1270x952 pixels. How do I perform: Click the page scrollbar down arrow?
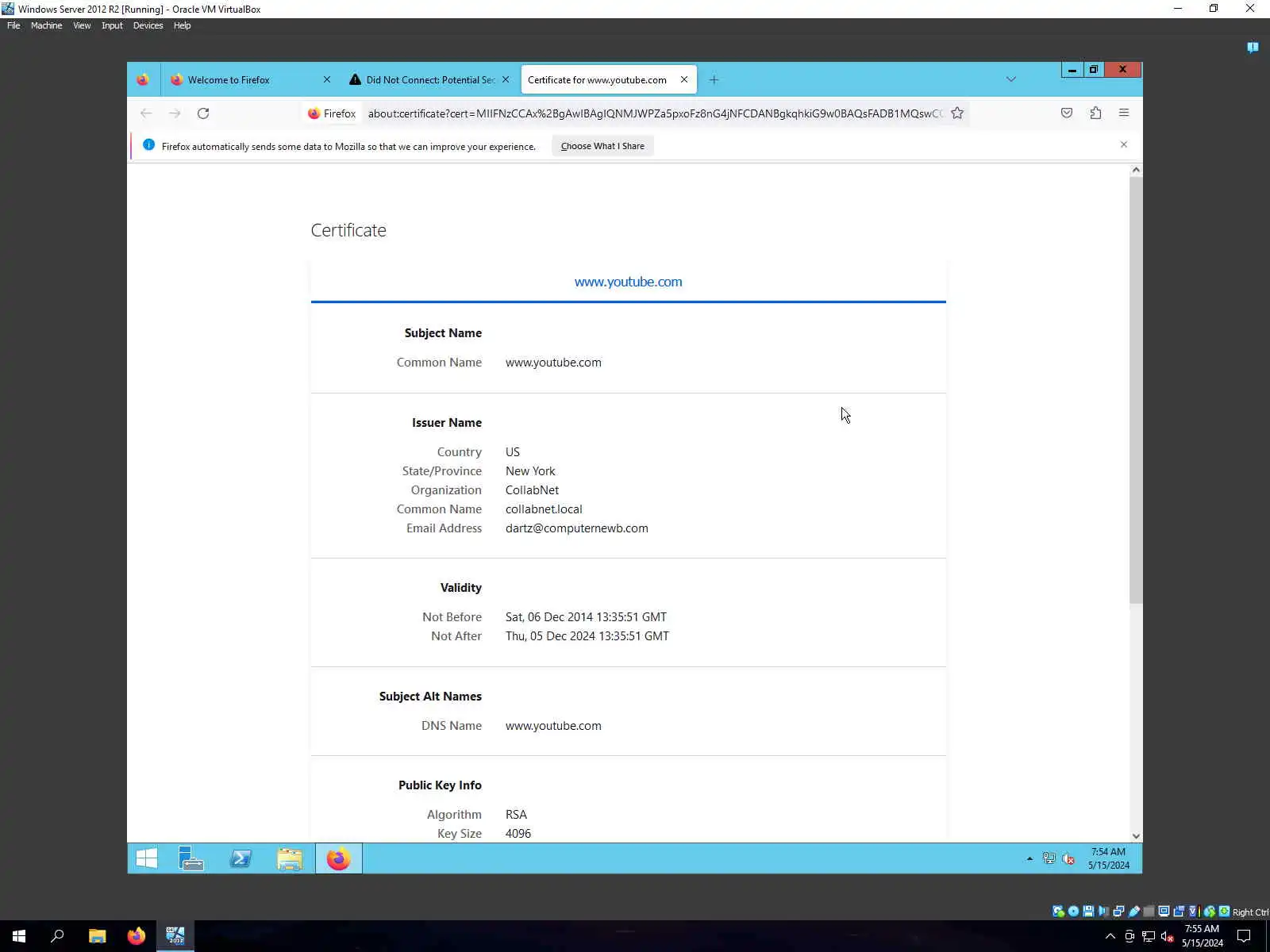1136,835
